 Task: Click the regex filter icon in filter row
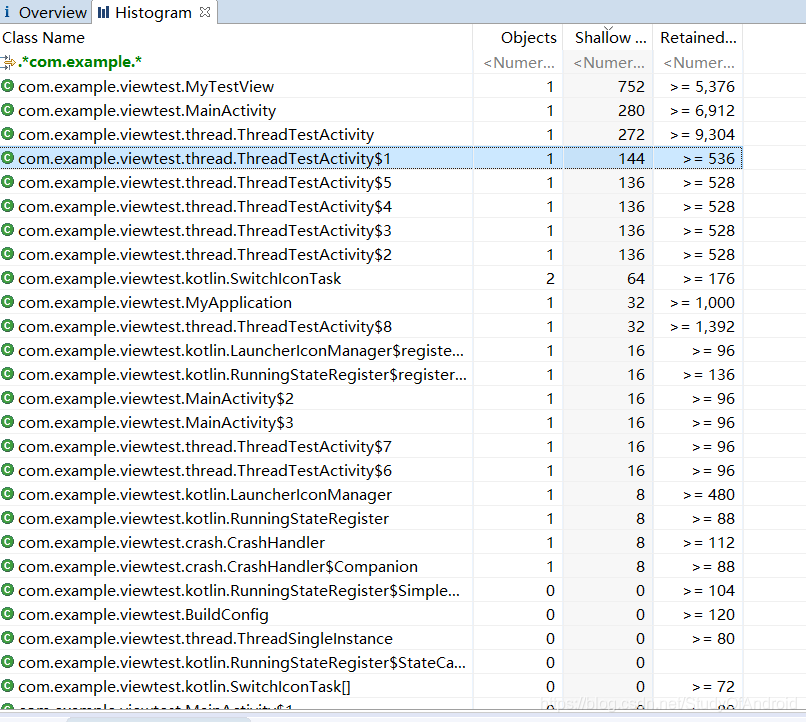click(8, 62)
